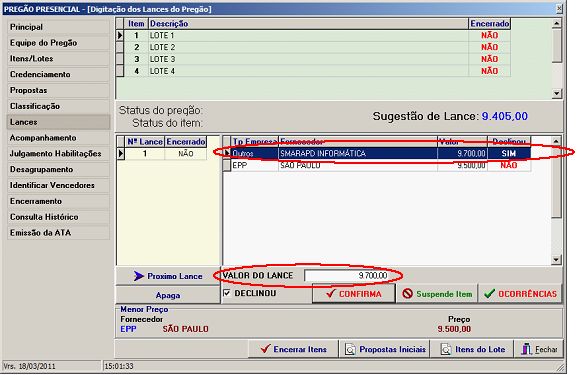Select the Lances menu entry
578x375 pixels.
(x=58, y=122)
